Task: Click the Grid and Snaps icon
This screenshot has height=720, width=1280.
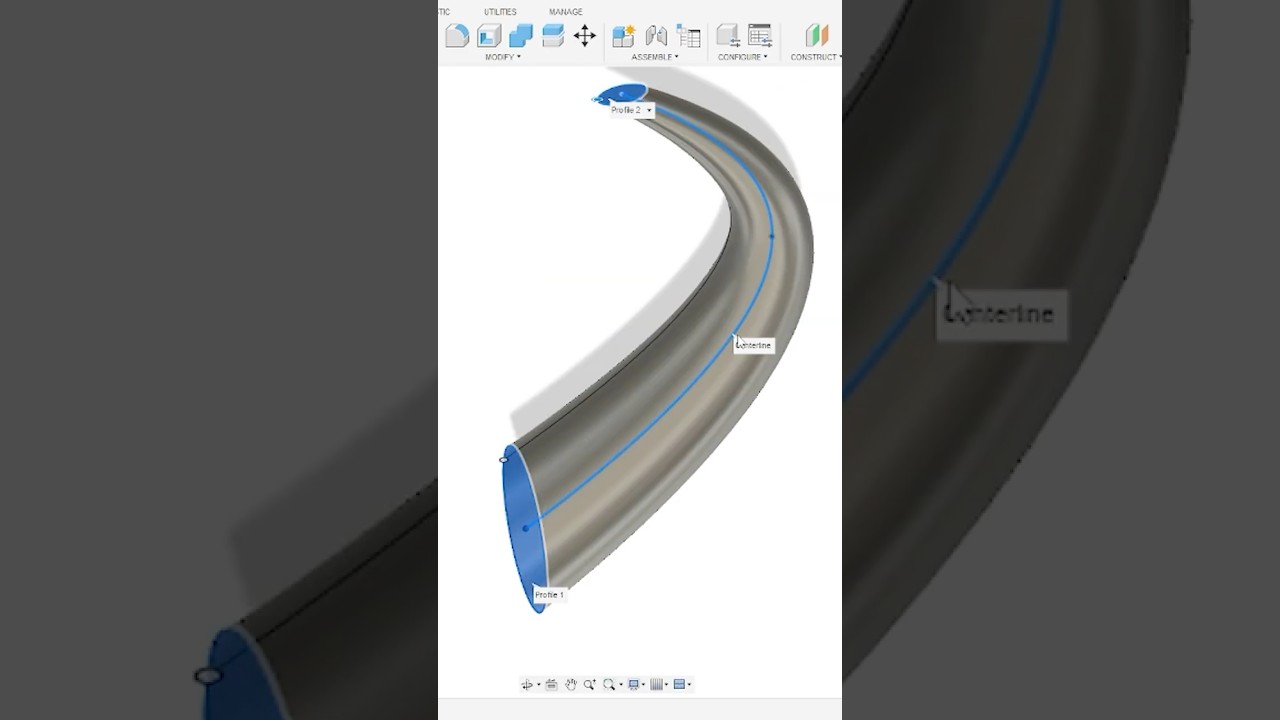Action: click(656, 685)
